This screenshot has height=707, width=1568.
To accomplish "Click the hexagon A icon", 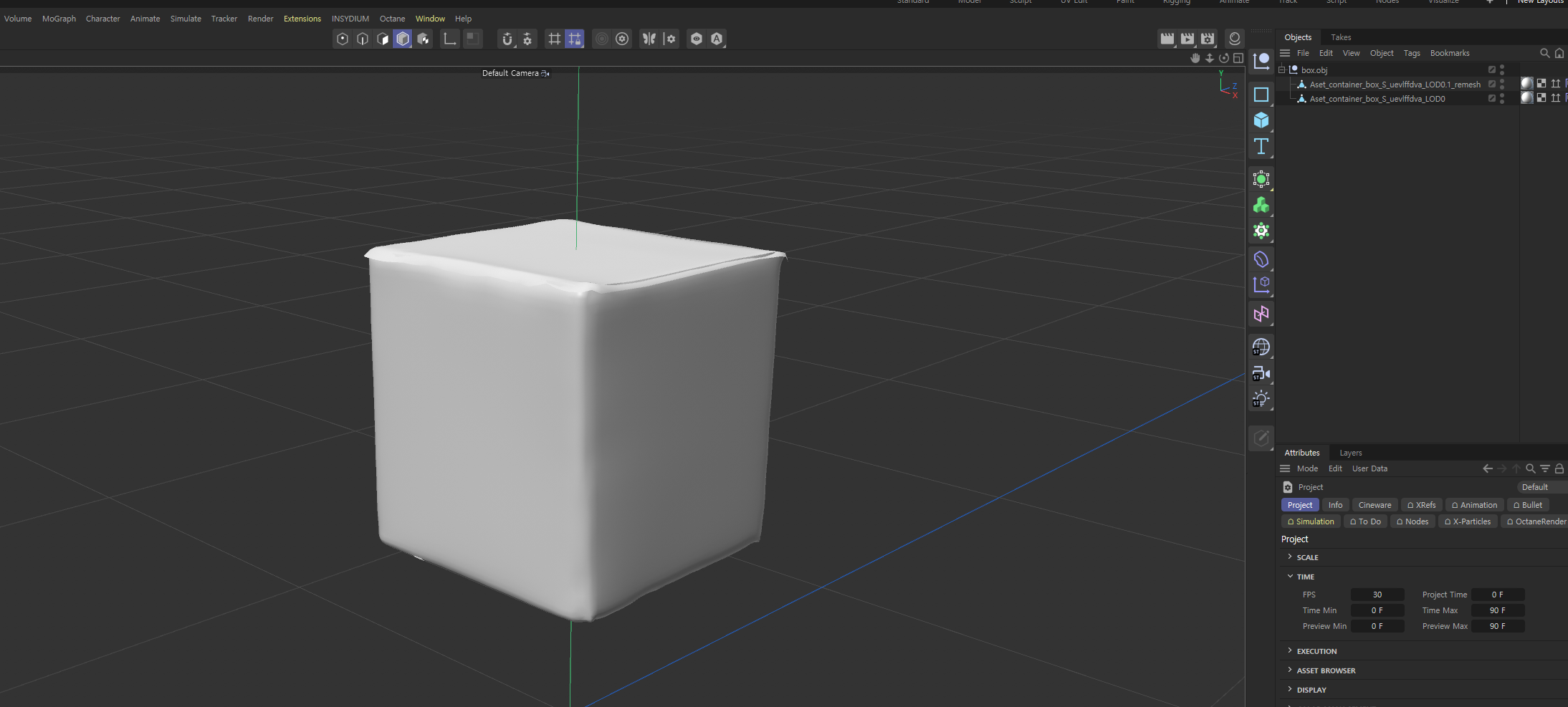I will pyautogui.click(x=717, y=39).
